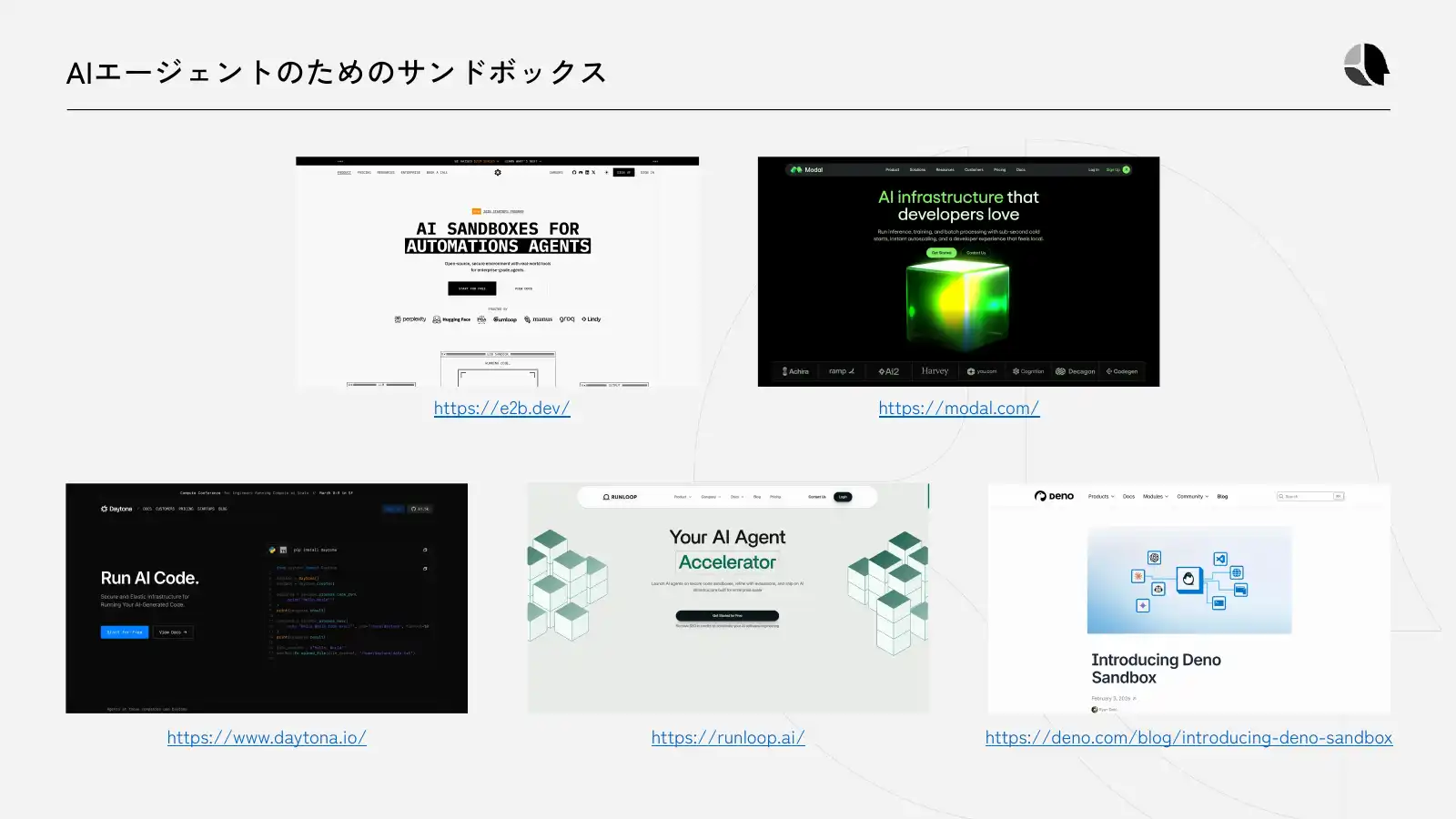Follow the https://www.daytona.io/ link
This screenshot has height=819, width=1456.
pos(267,738)
